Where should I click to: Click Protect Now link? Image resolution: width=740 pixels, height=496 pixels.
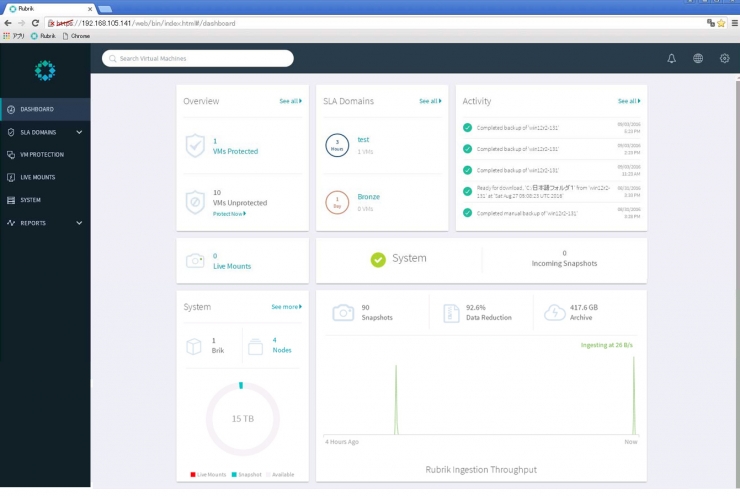[229, 214]
